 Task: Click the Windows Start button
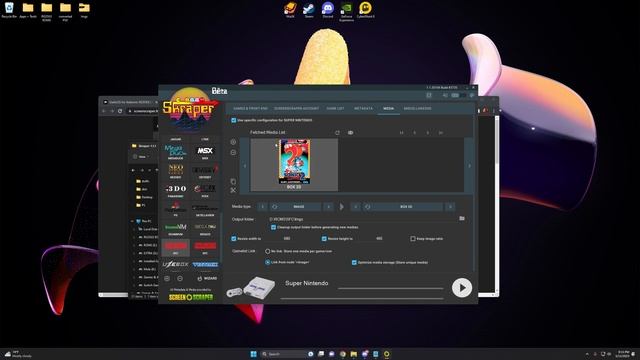click(253, 354)
